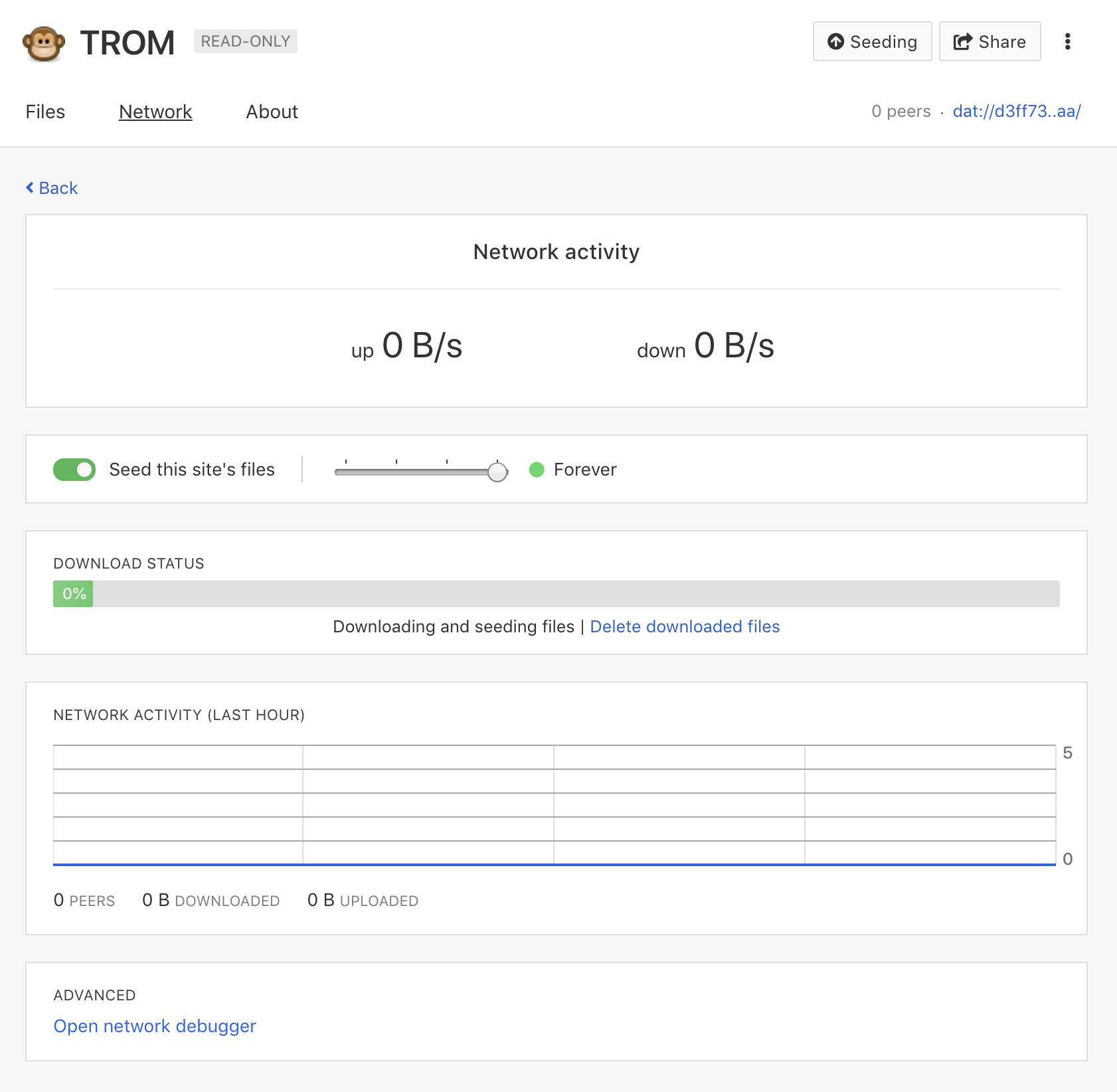The height and width of the screenshot is (1092, 1117).
Task: Open the three-dot more options menu
Action: point(1067,41)
